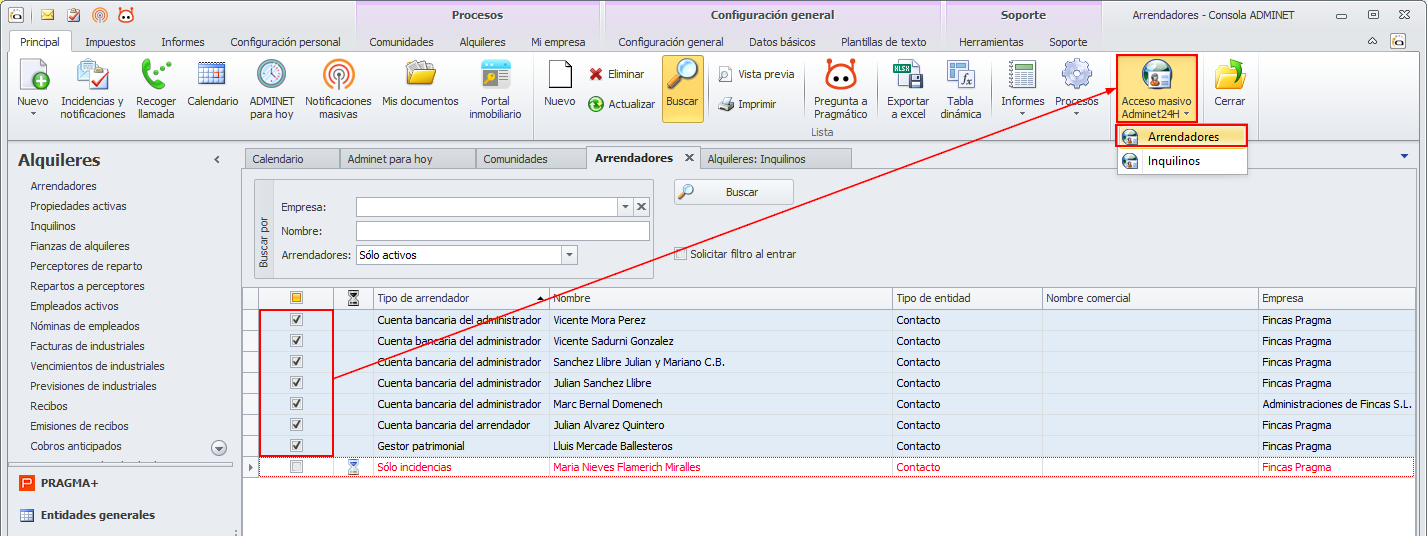Expand the Acceso masivo Adminet24H menu
The image size is (1427, 536).
pos(1156,89)
